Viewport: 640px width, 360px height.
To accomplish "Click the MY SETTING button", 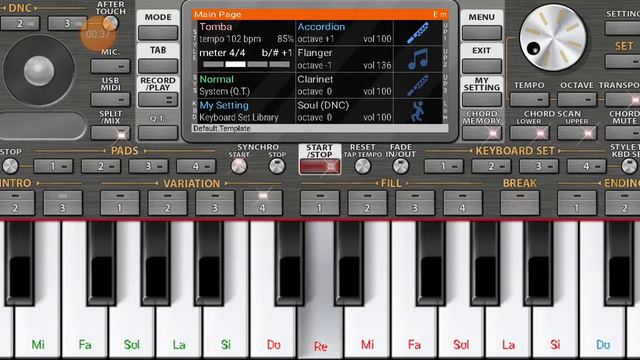I will coord(482,100).
